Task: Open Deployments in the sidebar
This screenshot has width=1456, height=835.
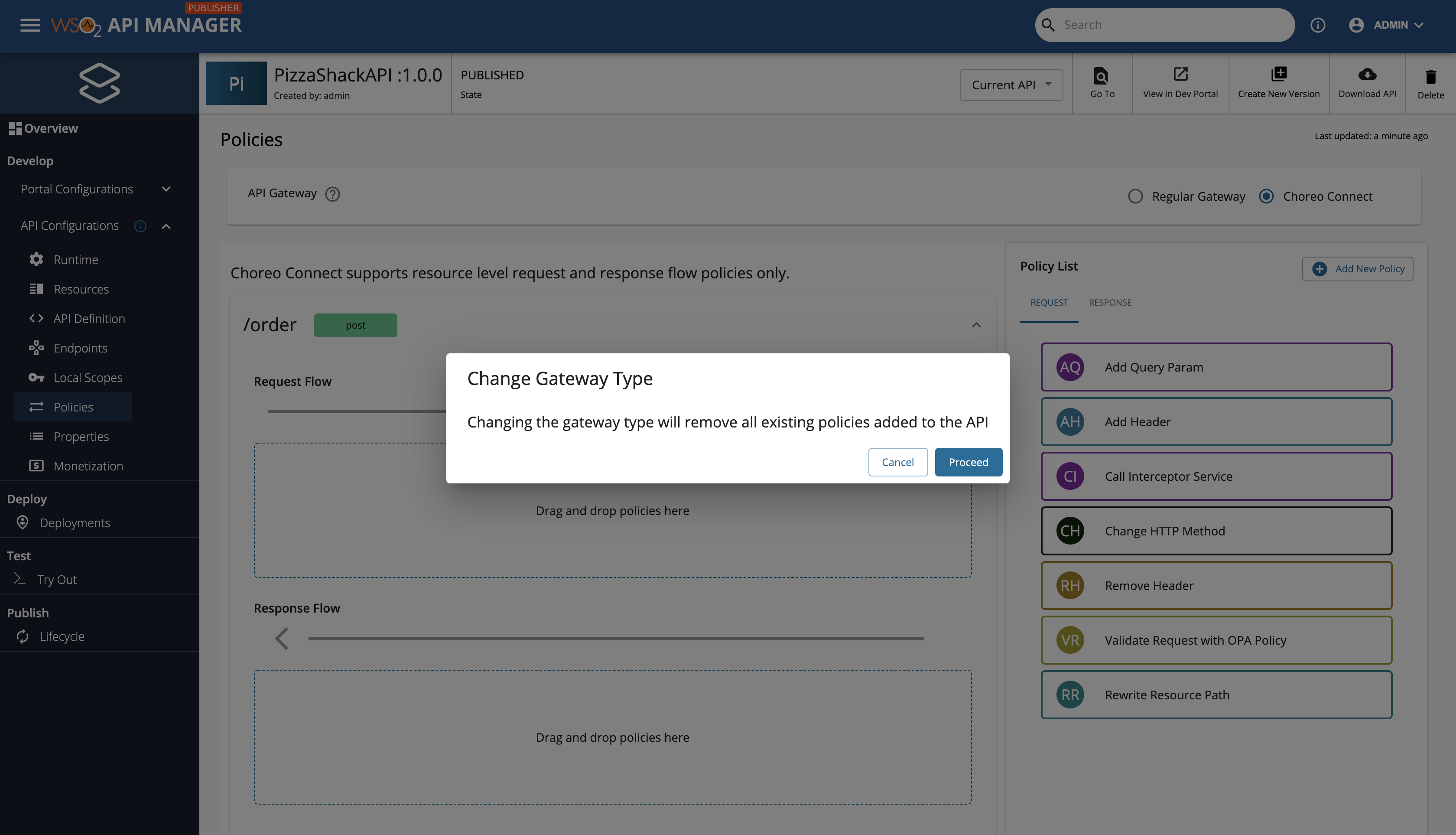Action: coord(75,522)
